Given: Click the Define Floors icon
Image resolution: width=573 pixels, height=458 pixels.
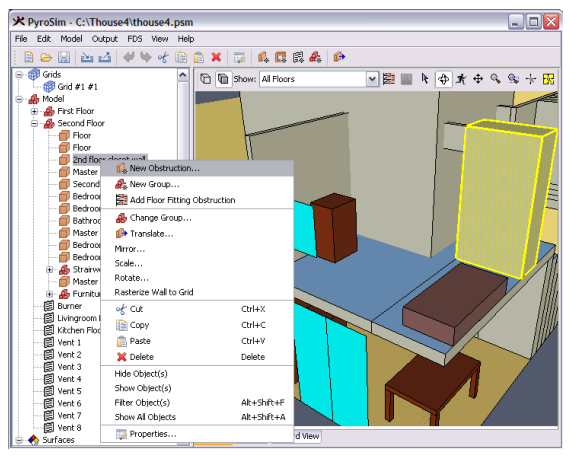Looking at the screenshot, I should tap(389, 79).
